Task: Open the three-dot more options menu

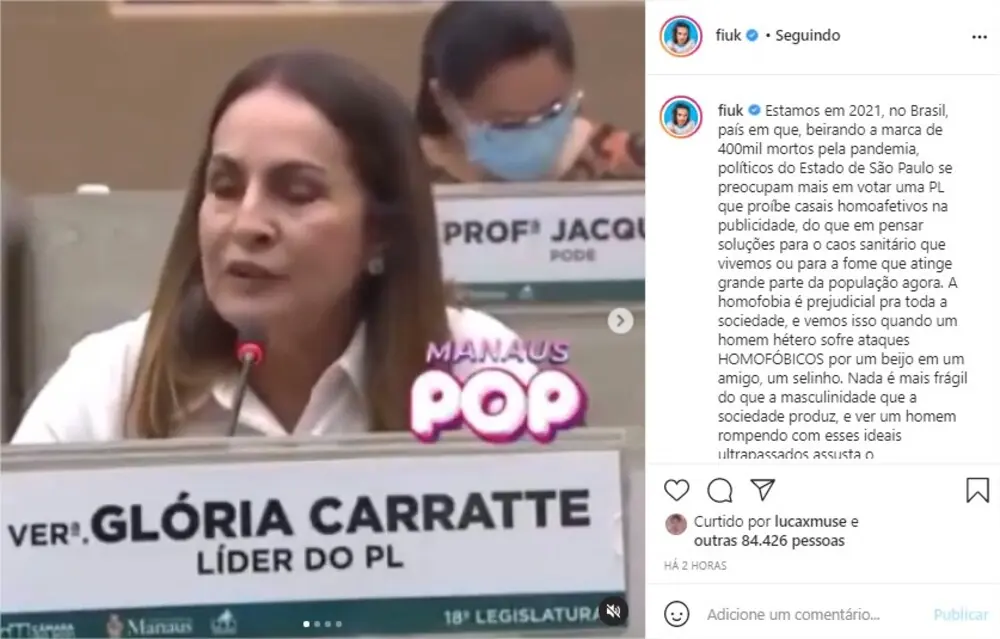Action: point(980,37)
